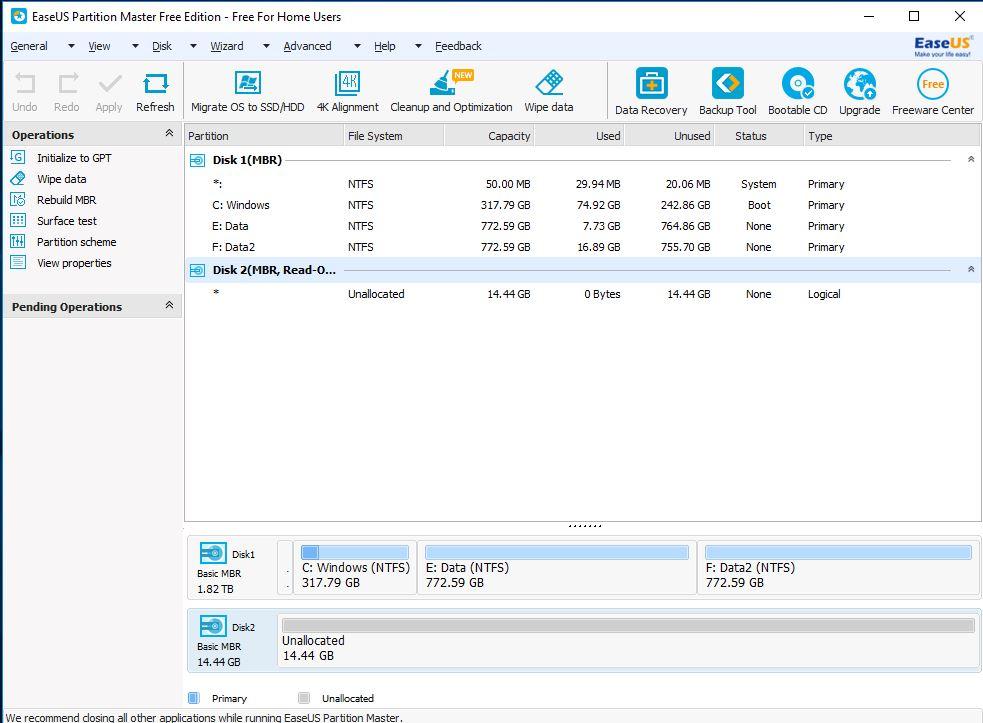The width and height of the screenshot is (983, 723).
Task: Collapse the Disk 2 group
Action: [x=970, y=269]
